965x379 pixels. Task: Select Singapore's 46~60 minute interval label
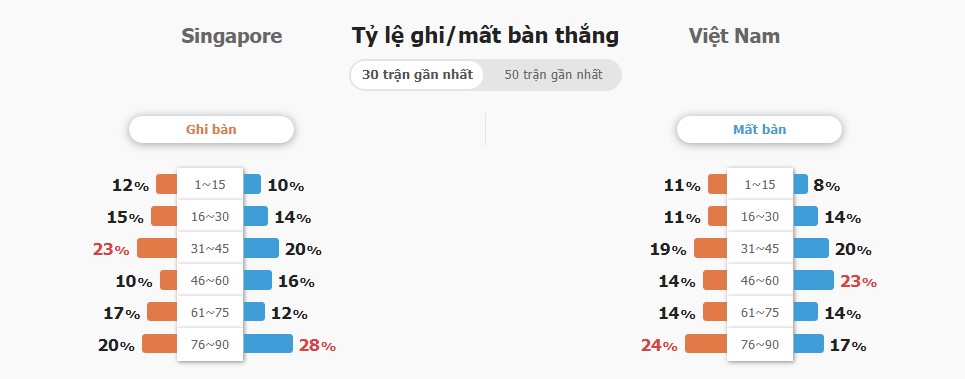click(x=210, y=280)
